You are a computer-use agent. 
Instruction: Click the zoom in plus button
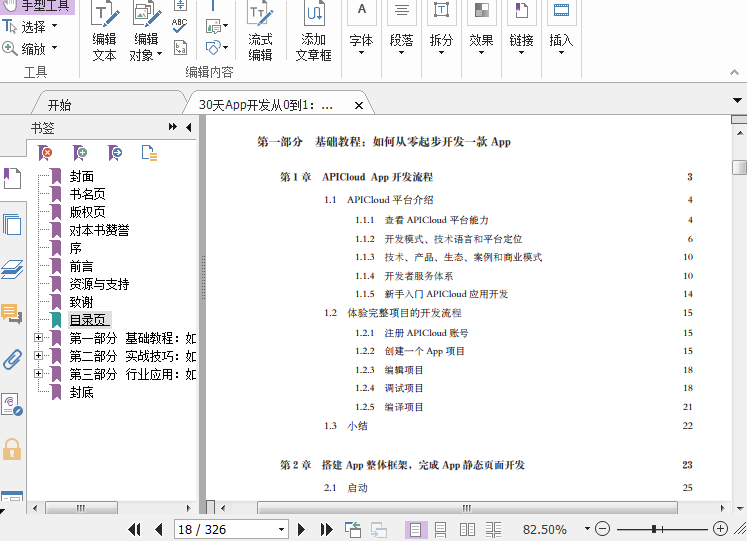coord(720,529)
